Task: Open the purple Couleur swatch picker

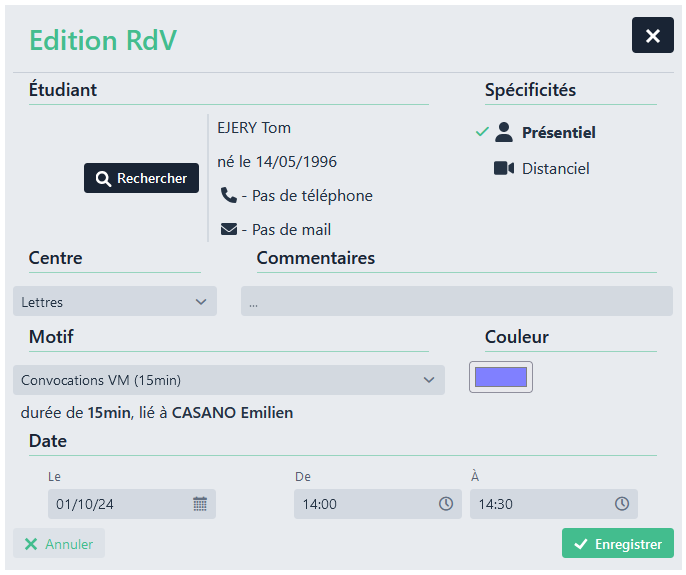Action: click(x=501, y=377)
